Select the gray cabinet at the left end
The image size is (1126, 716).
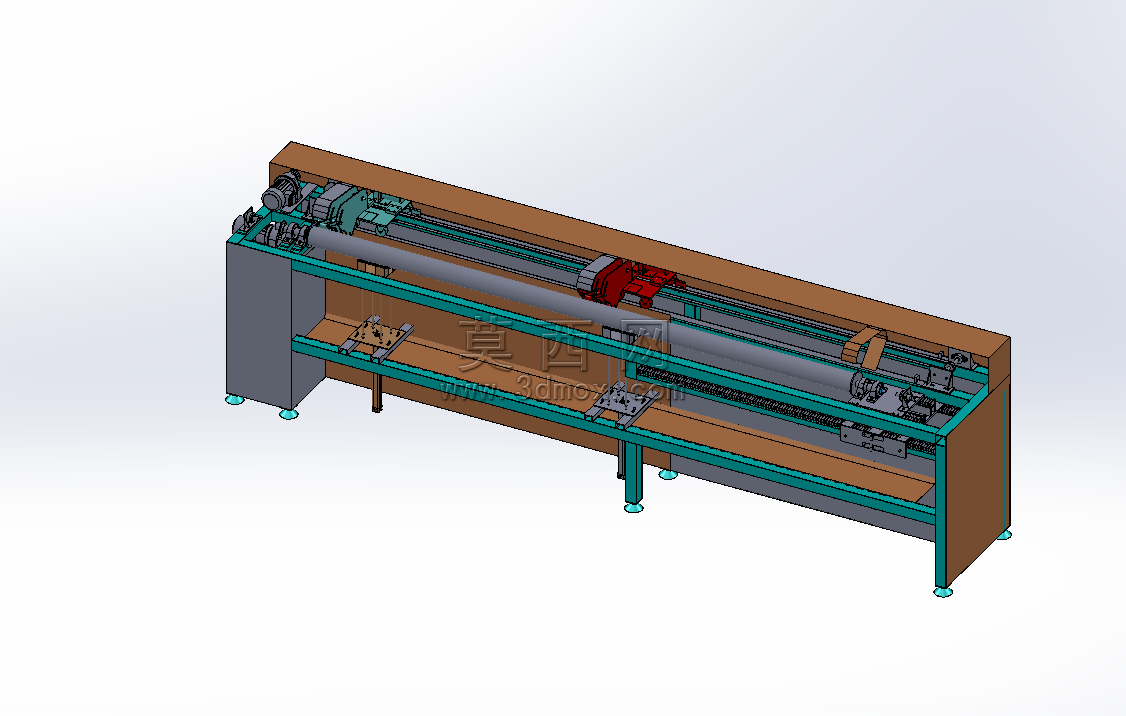(259, 327)
